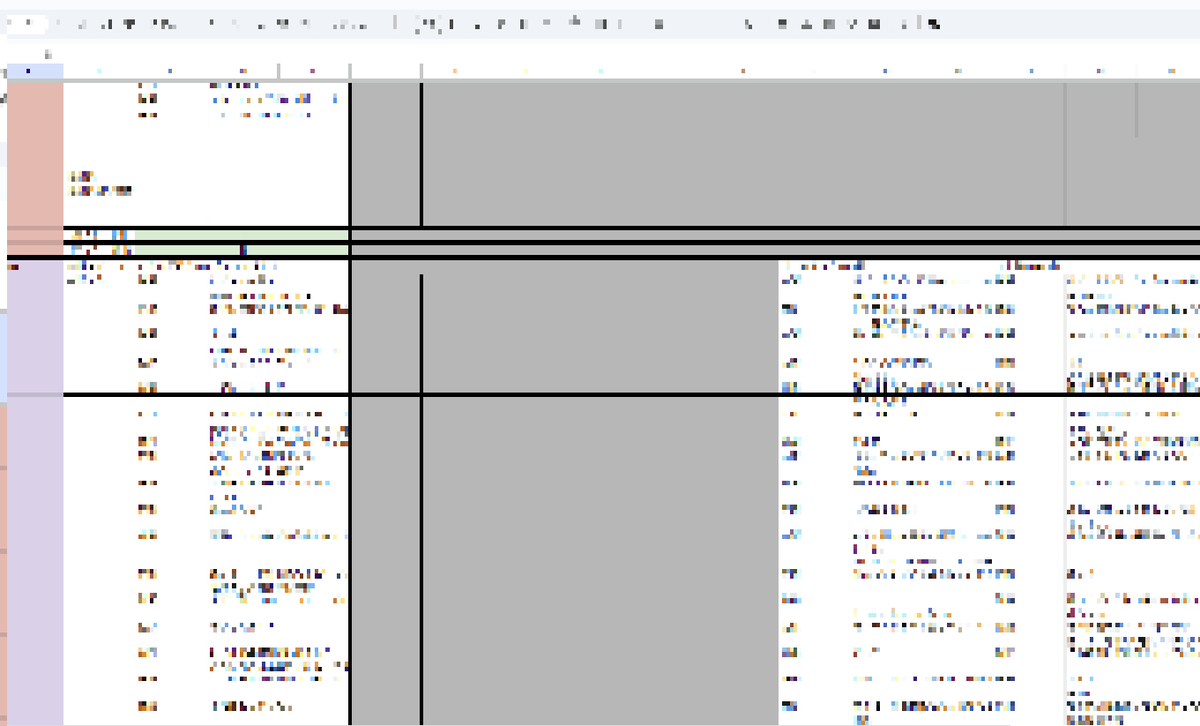Click the white box in the toolbar
Viewport: 1200px width, 726px height.
pos(25,24)
